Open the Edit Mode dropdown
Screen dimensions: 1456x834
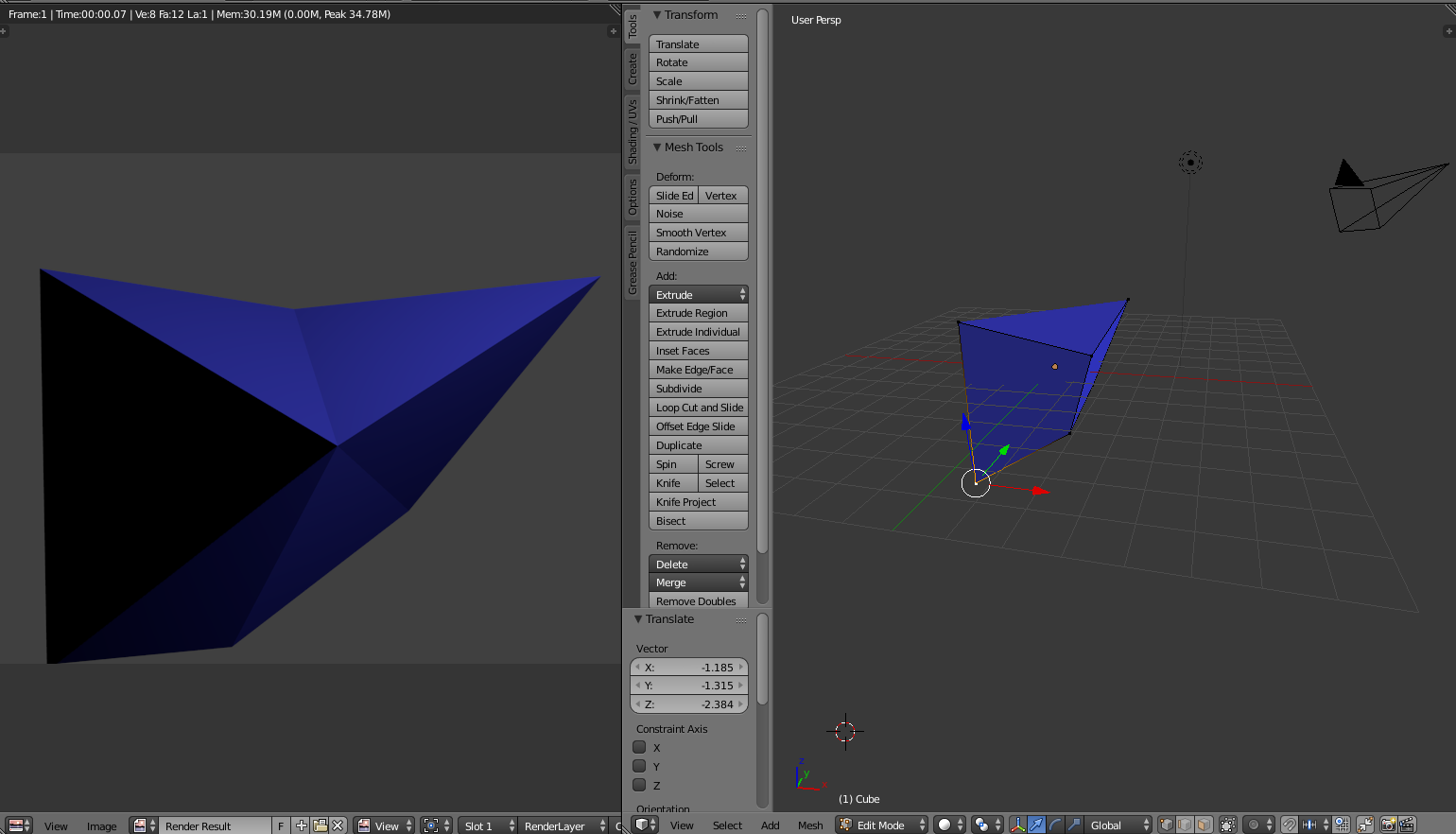(x=882, y=825)
